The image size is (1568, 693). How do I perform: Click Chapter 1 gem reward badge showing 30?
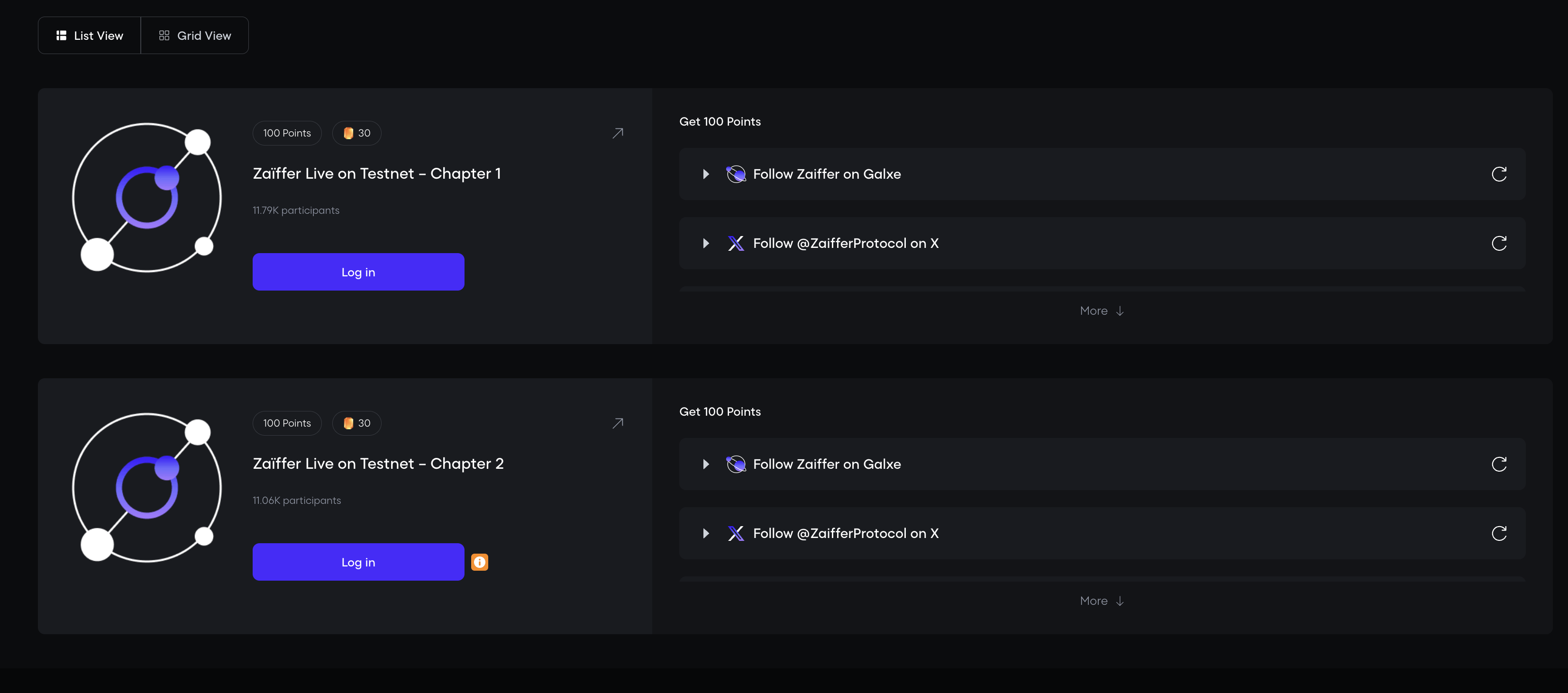click(x=357, y=133)
